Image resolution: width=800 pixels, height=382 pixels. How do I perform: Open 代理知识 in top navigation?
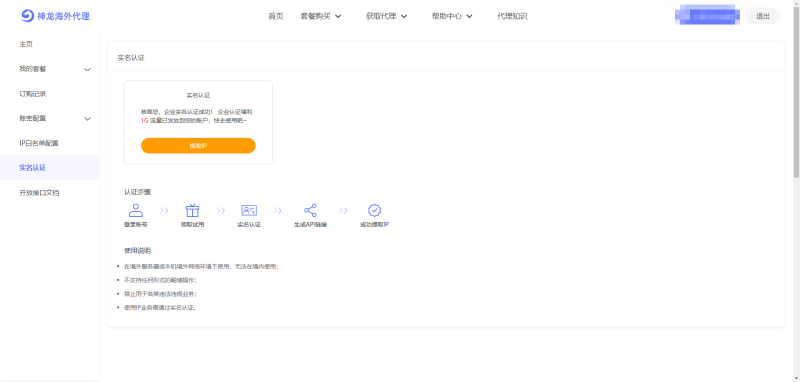pyautogui.click(x=512, y=16)
